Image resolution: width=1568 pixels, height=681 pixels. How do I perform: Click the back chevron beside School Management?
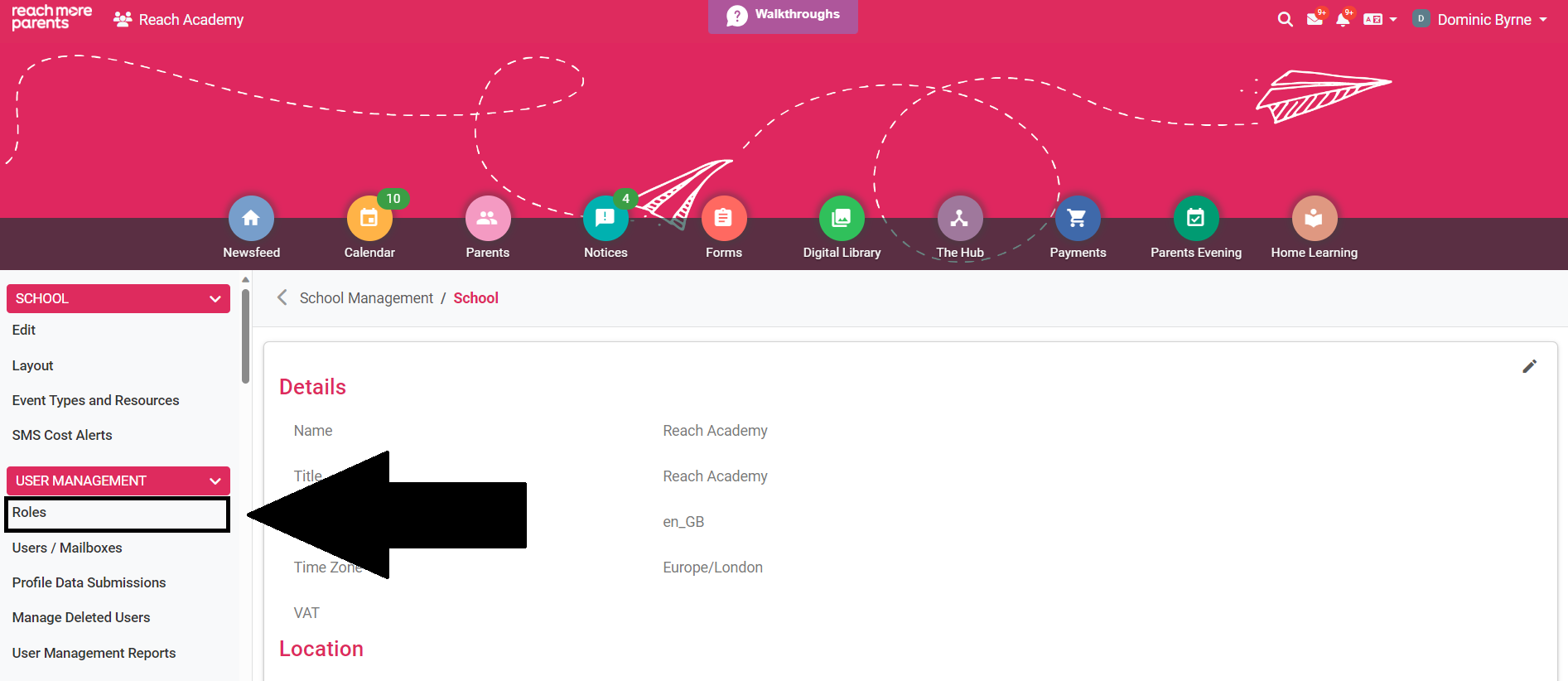click(x=282, y=297)
